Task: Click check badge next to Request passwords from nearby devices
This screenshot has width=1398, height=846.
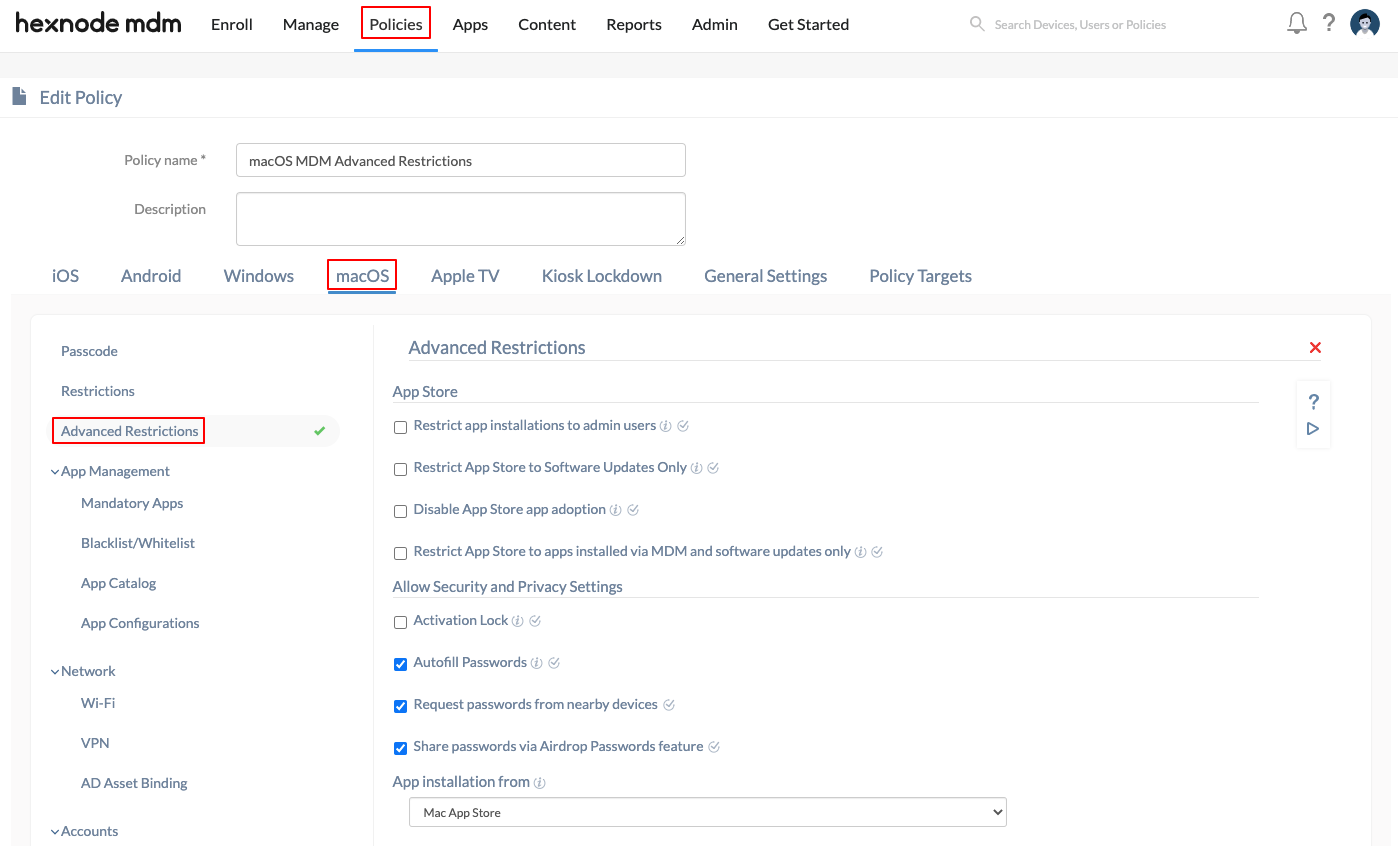Action: coord(669,705)
